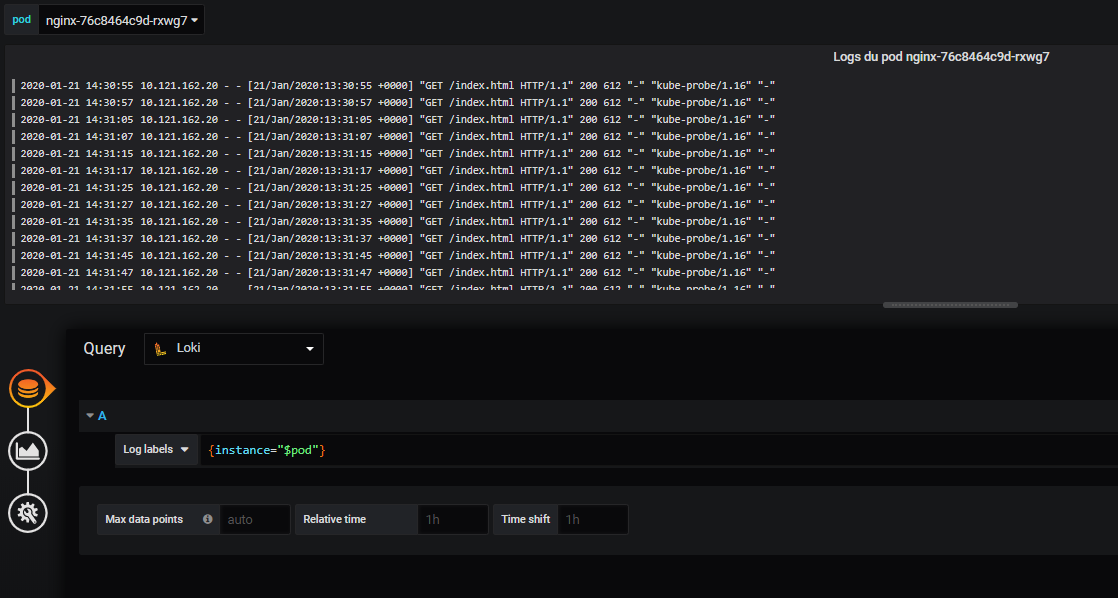Click log line at 14:30:55
This screenshot has width=1118, height=598.
397,86
